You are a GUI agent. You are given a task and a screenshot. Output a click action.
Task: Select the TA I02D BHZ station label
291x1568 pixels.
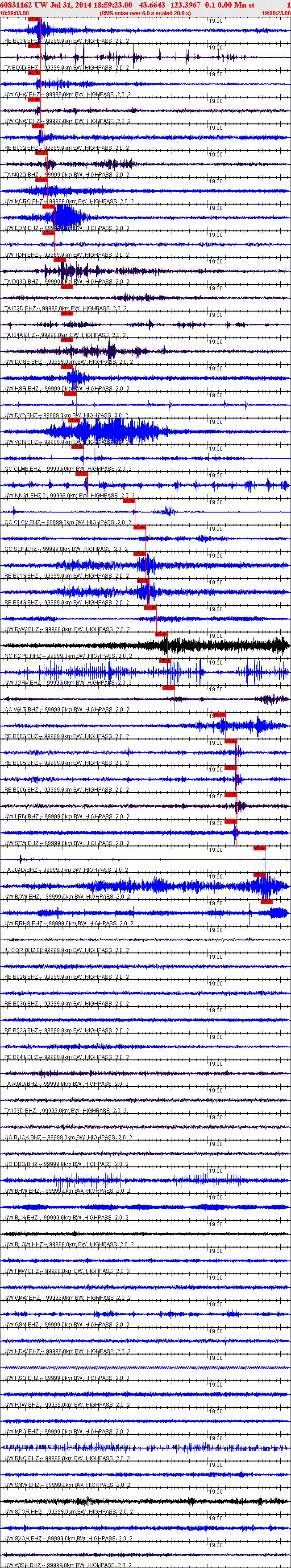point(65,308)
